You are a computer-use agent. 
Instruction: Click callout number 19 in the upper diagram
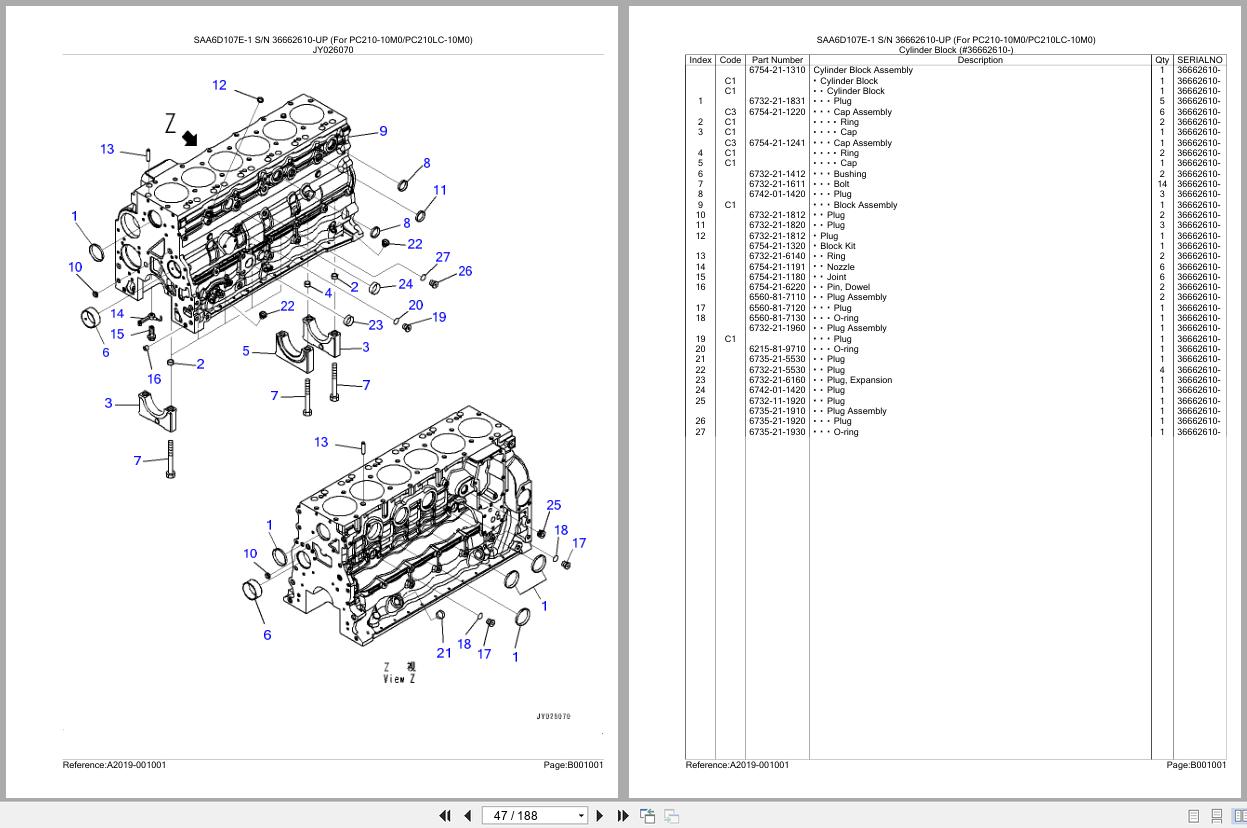438,317
